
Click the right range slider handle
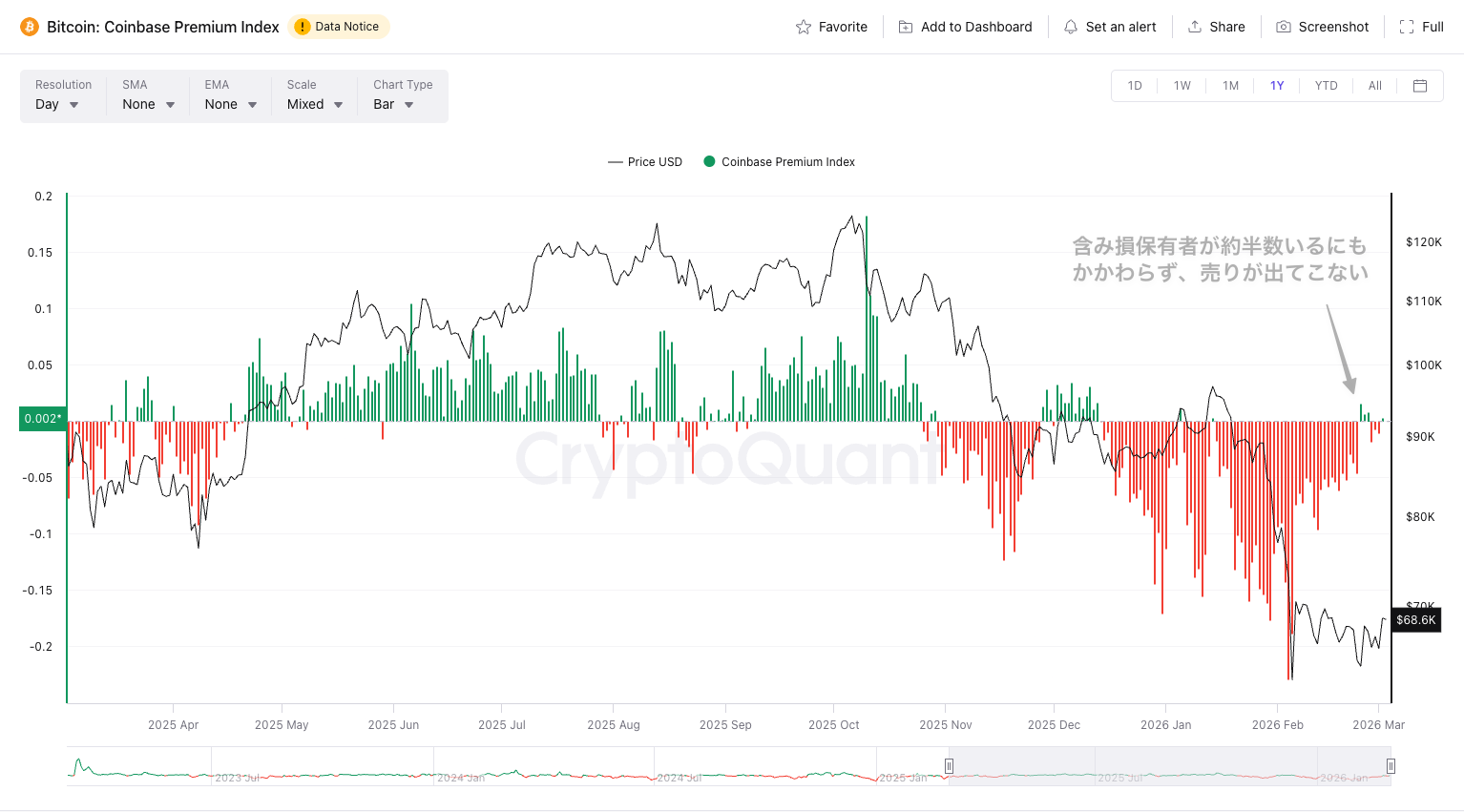1391,766
